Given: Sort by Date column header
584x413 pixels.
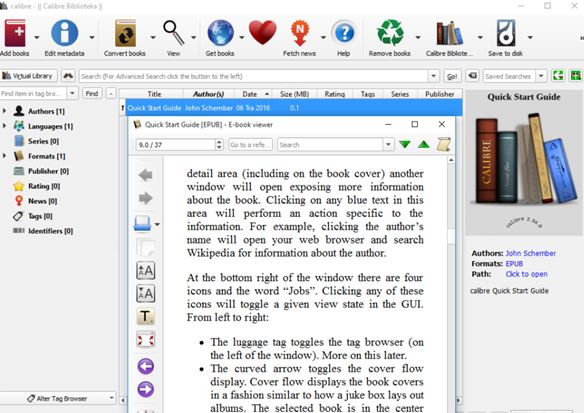Looking at the screenshot, I should coord(253,94).
